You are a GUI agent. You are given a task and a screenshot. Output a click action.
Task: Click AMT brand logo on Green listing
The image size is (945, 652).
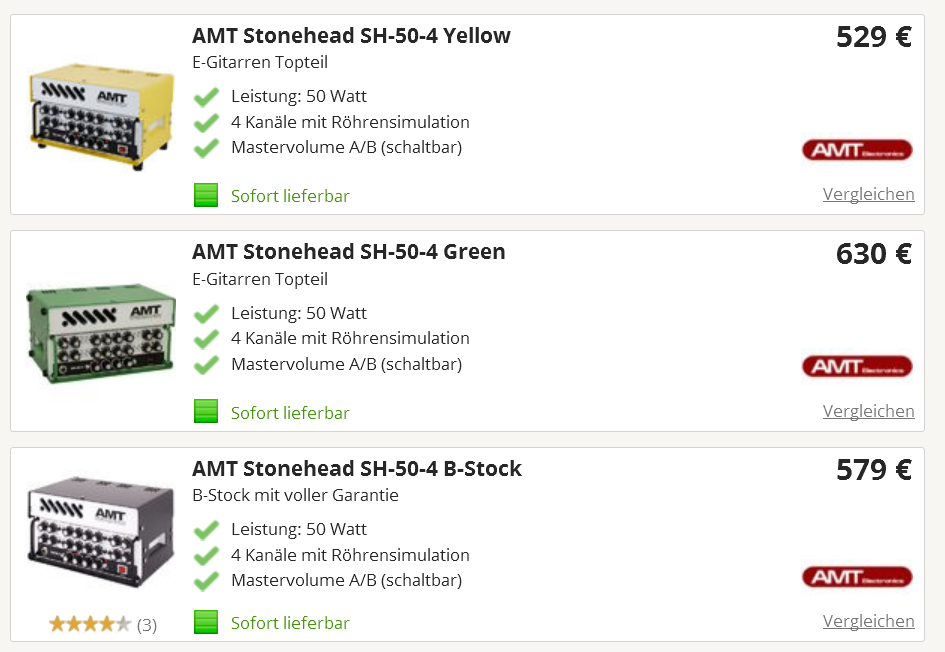857,366
